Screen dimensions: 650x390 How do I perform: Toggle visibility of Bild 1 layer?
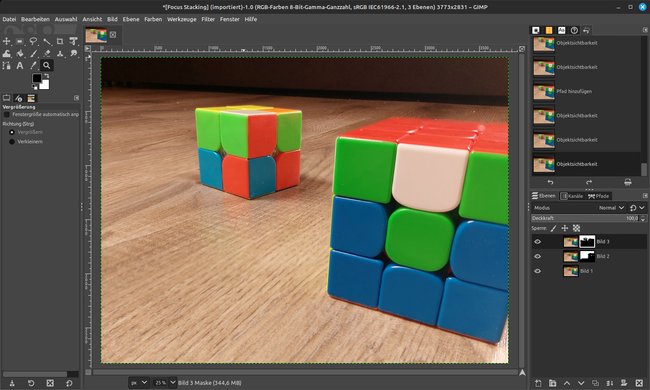point(537,271)
